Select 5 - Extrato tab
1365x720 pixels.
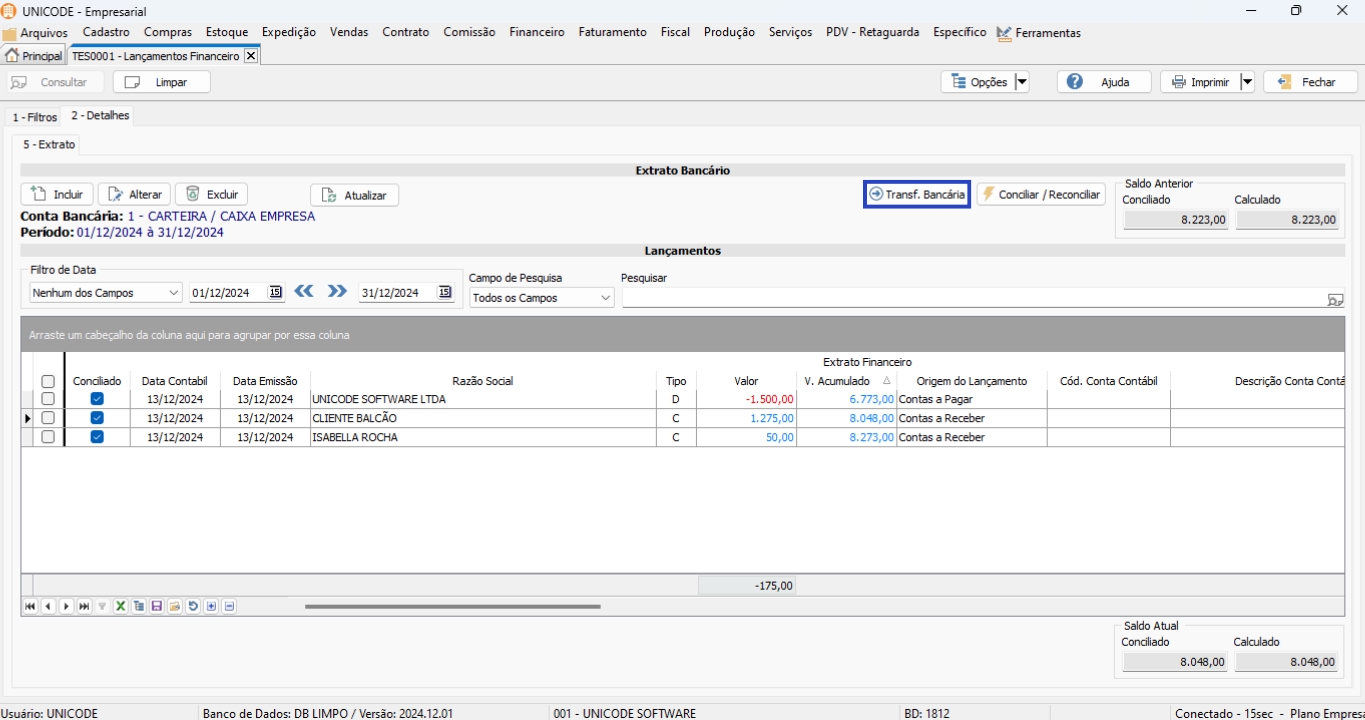coord(49,145)
